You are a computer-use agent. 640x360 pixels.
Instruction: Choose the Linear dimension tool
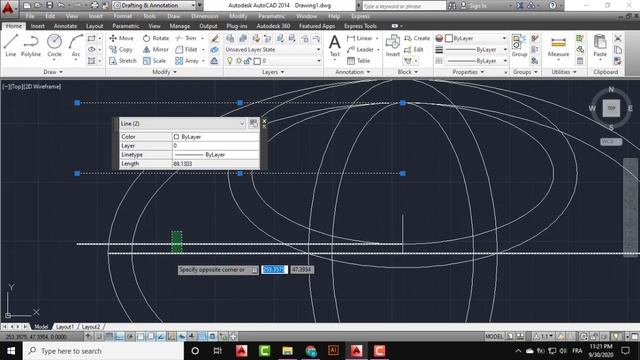coord(360,38)
